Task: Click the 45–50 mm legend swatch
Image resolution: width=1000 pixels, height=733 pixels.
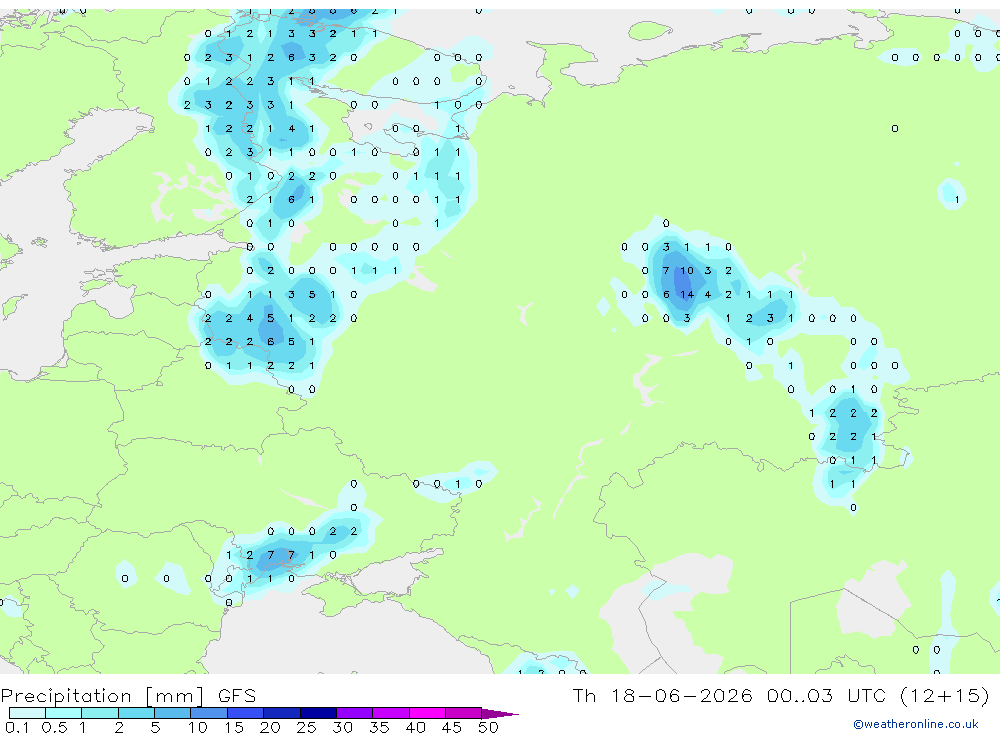Action: click(x=464, y=713)
